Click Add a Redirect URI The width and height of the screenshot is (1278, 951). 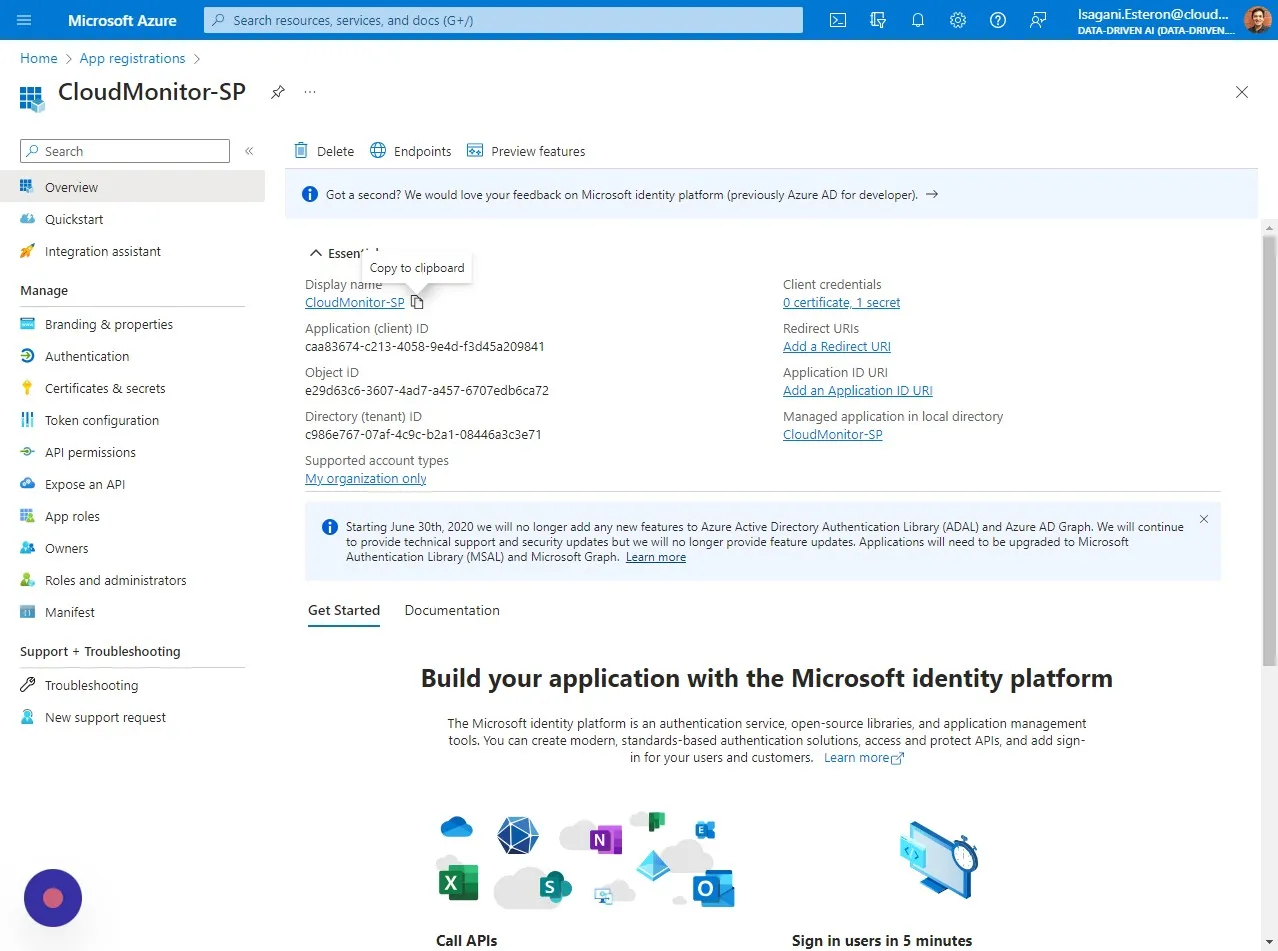click(x=837, y=347)
